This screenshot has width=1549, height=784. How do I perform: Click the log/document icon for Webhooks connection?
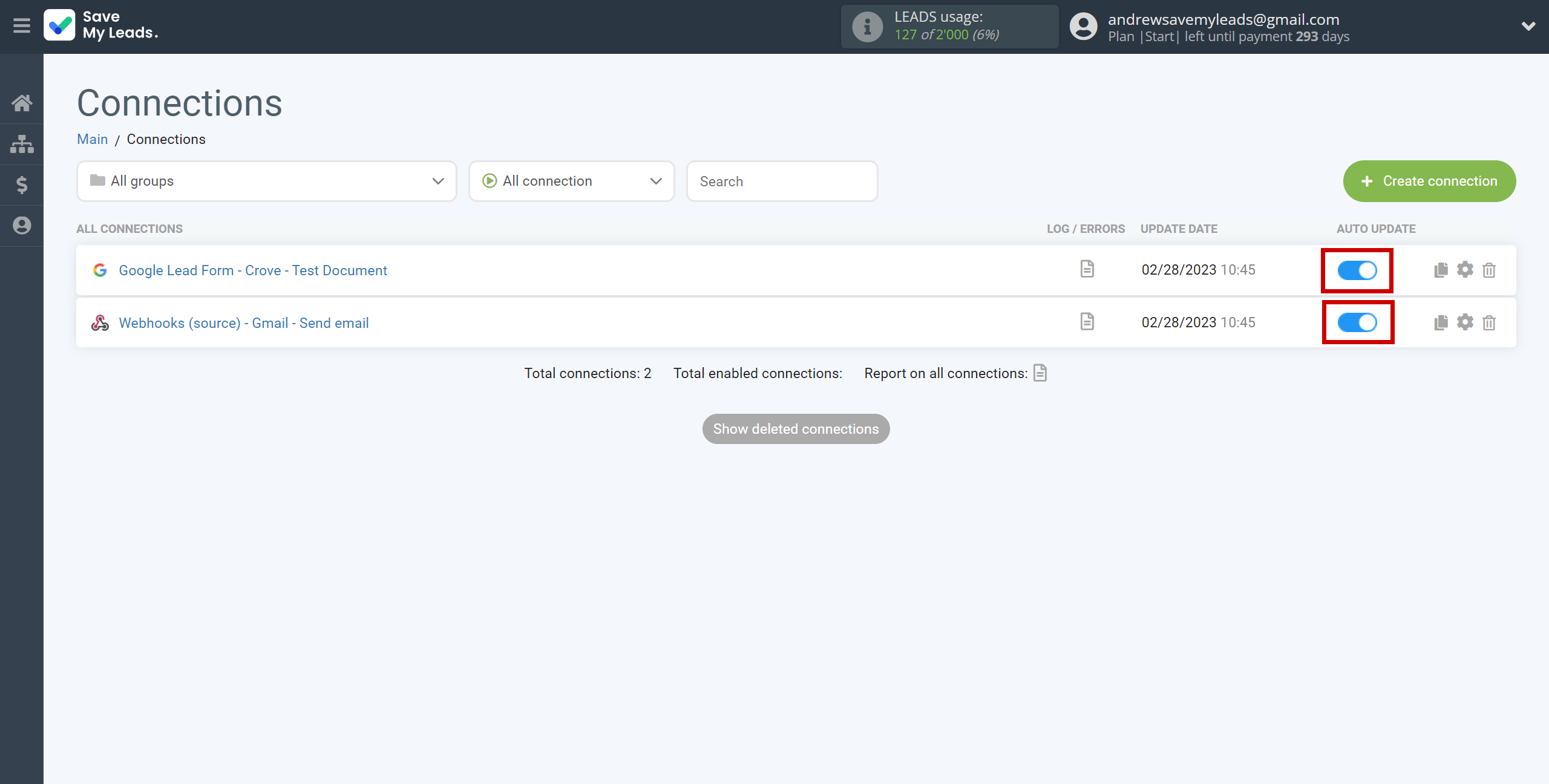[x=1087, y=322]
